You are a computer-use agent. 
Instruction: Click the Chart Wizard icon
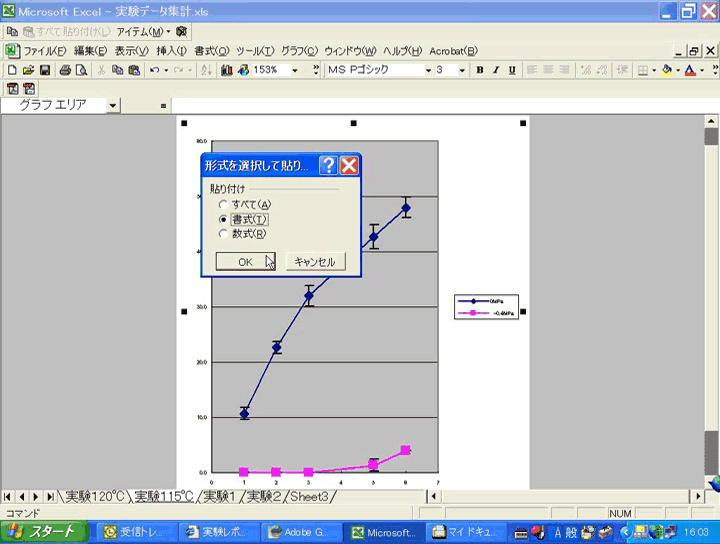(226, 70)
